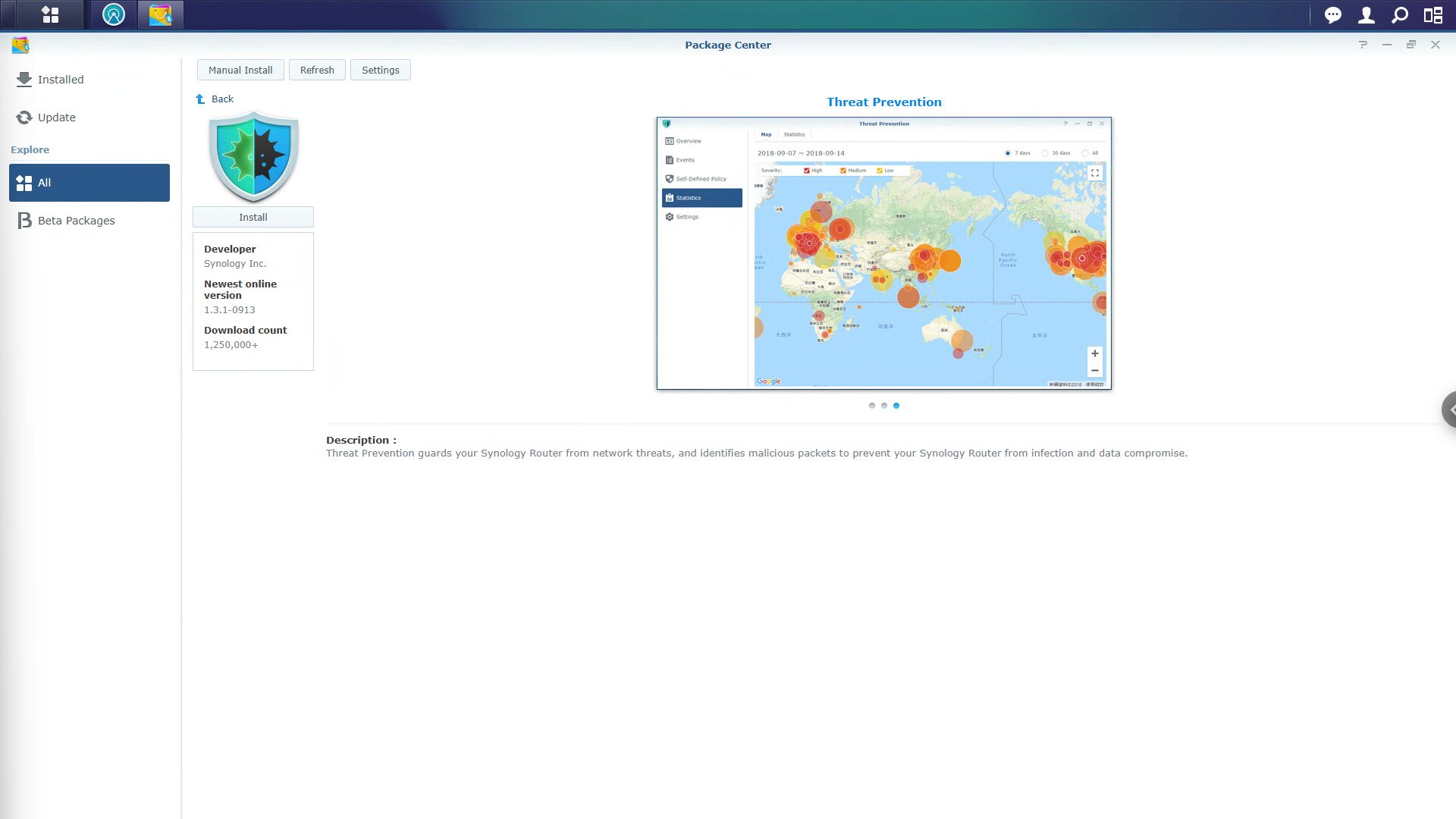Screen dimensions: 1456x819
Task: Select the Settings tab in Package Center
Action: pyautogui.click(x=380, y=70)
